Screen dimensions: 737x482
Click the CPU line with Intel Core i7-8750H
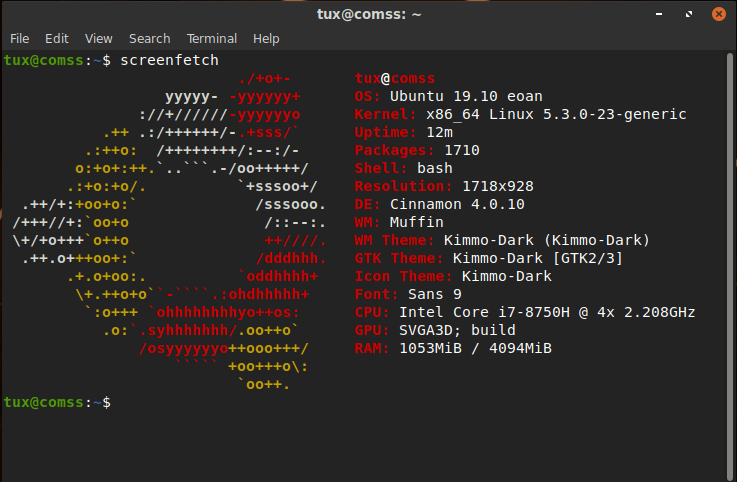pyautogui.click(x=524, y=312)
